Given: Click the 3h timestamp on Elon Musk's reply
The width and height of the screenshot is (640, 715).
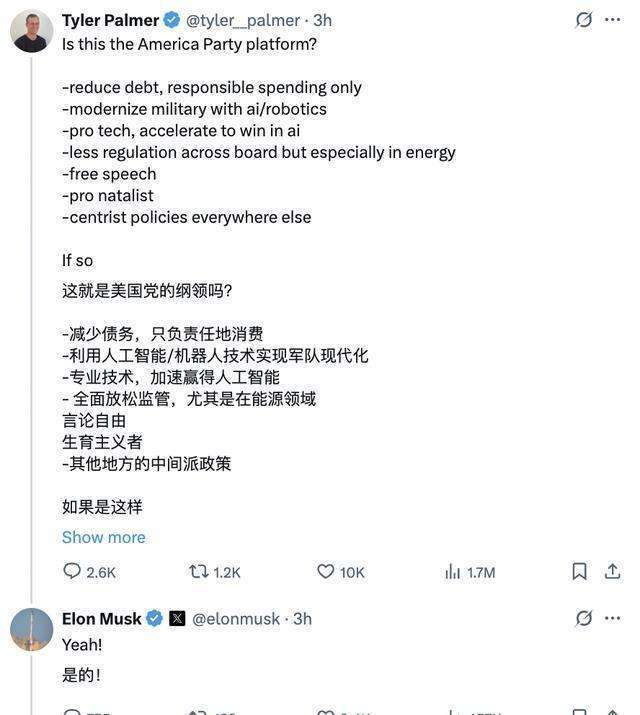Looking at the screenshot, I should (x=302, y=618).
